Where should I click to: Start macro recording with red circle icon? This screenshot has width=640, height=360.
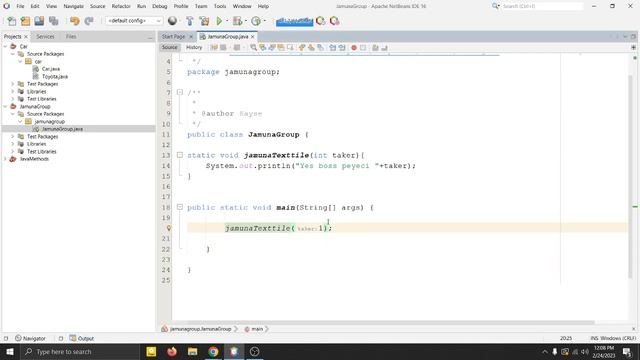[x=354, y=48]
